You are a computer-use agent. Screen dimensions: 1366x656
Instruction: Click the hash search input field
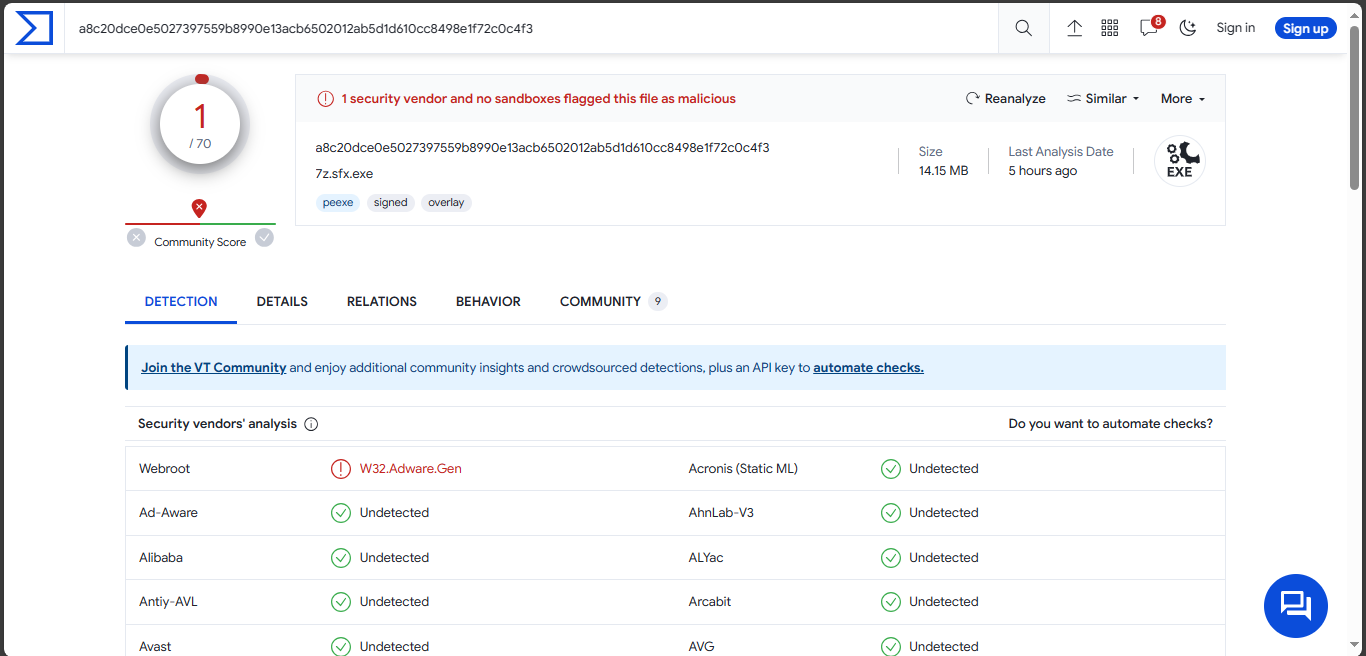point(530,28)
